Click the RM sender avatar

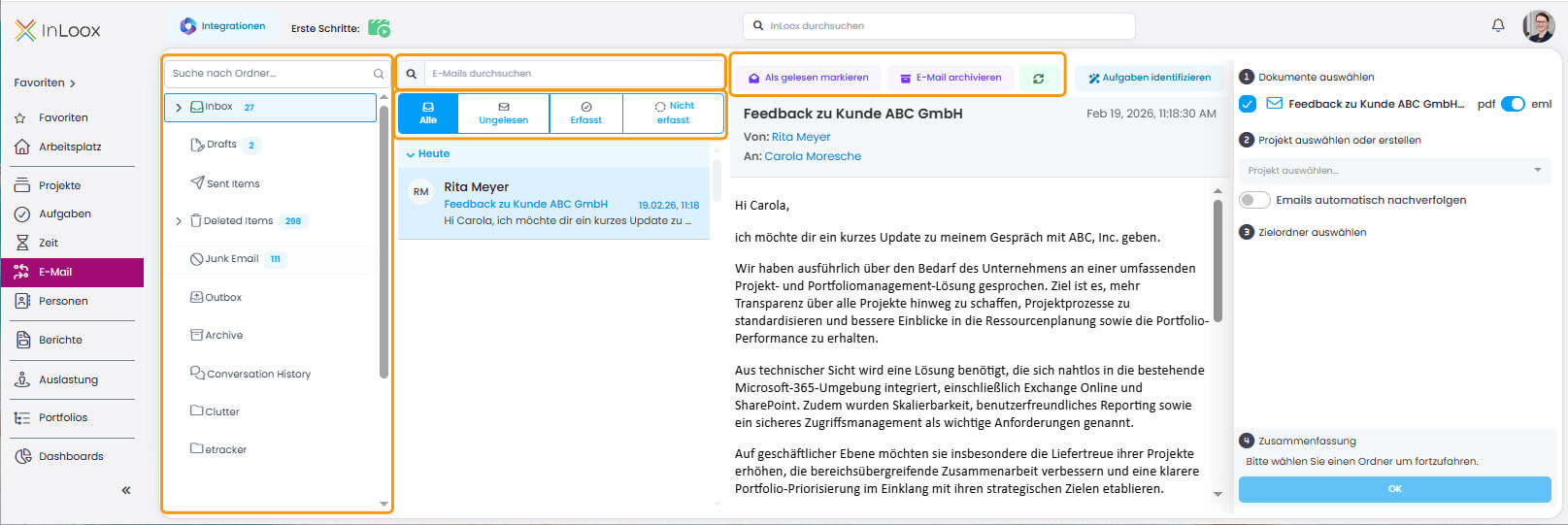(x=420, y=192)
